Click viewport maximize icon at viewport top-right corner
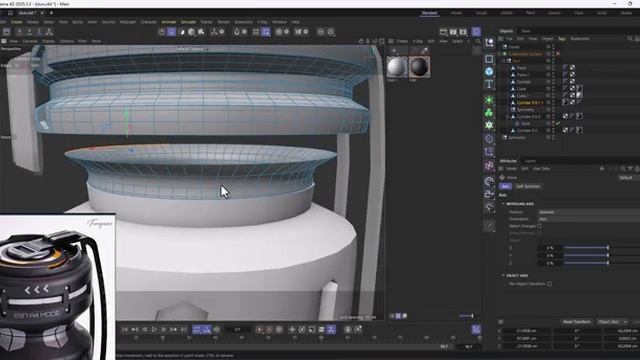 [x=382, y=41]
